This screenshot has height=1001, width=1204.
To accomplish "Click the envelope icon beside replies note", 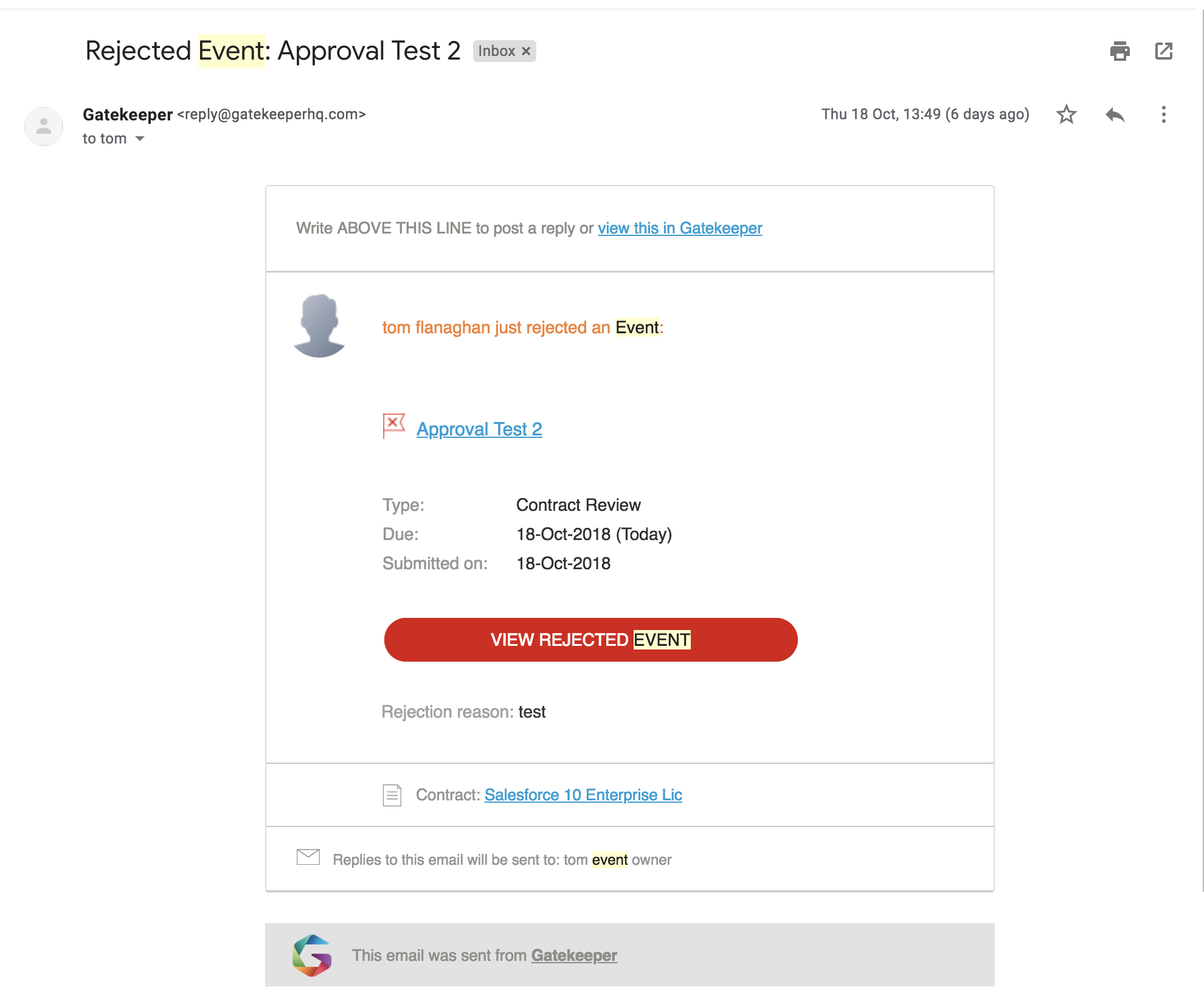I will pyautogui.click(x=308, y=857).
